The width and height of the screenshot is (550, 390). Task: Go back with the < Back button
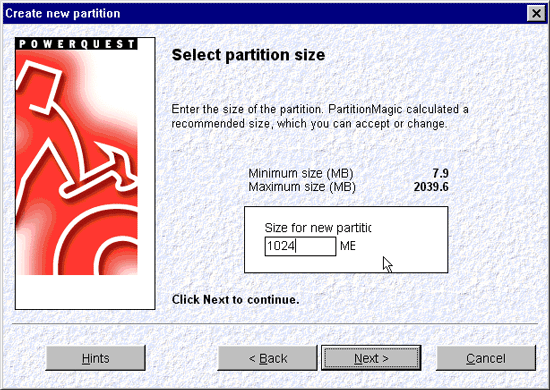tap(268, 358)
